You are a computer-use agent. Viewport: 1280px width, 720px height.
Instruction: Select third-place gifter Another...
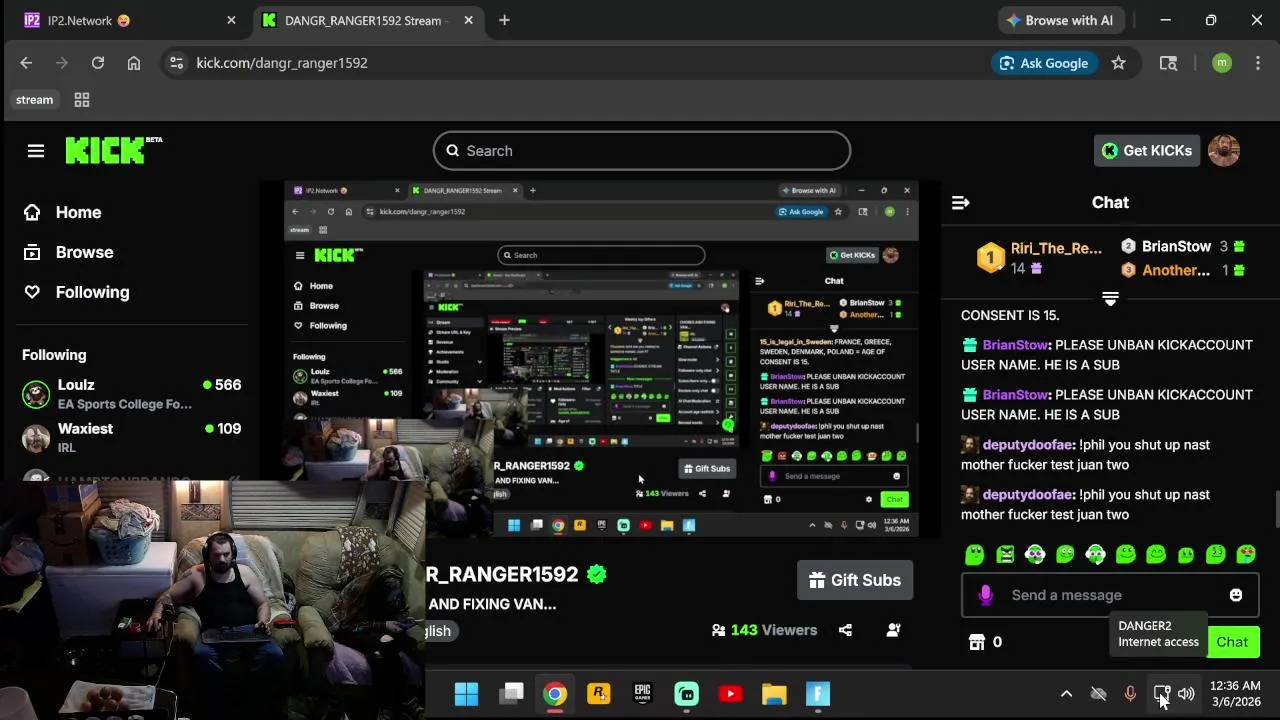click(1182, 270)
